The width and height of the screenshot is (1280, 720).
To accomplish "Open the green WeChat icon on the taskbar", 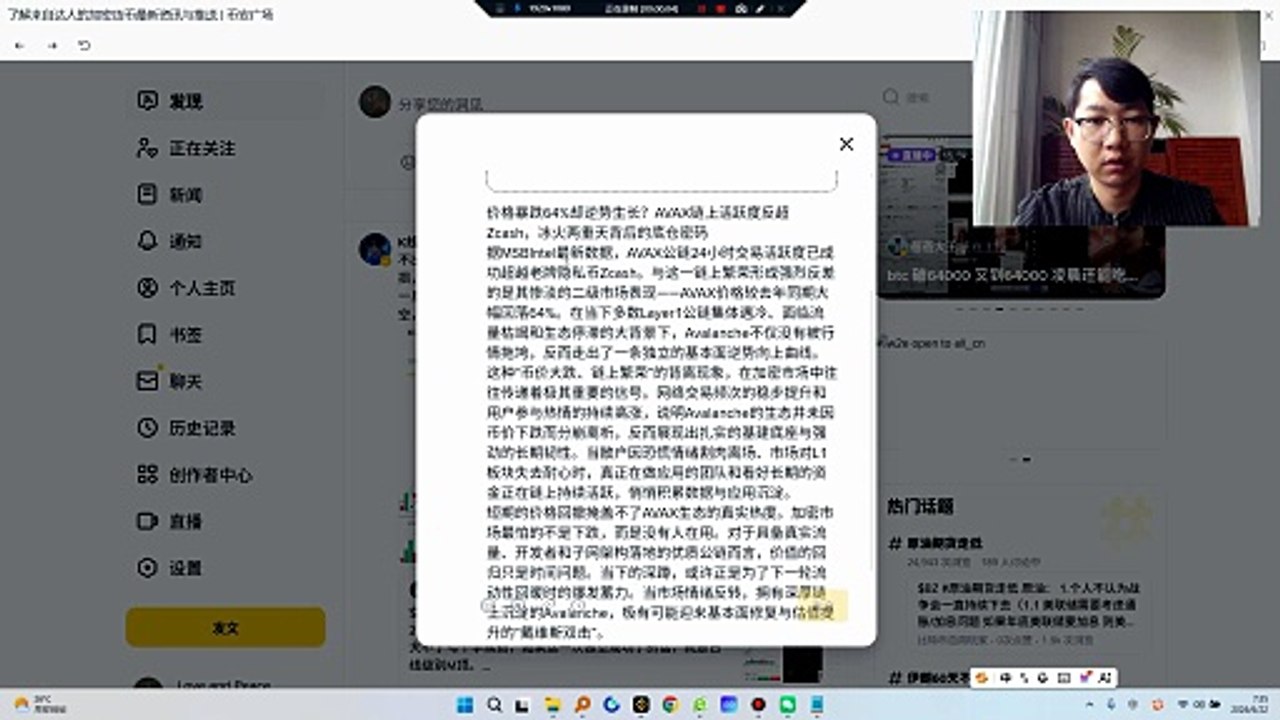I will (787, 705).
